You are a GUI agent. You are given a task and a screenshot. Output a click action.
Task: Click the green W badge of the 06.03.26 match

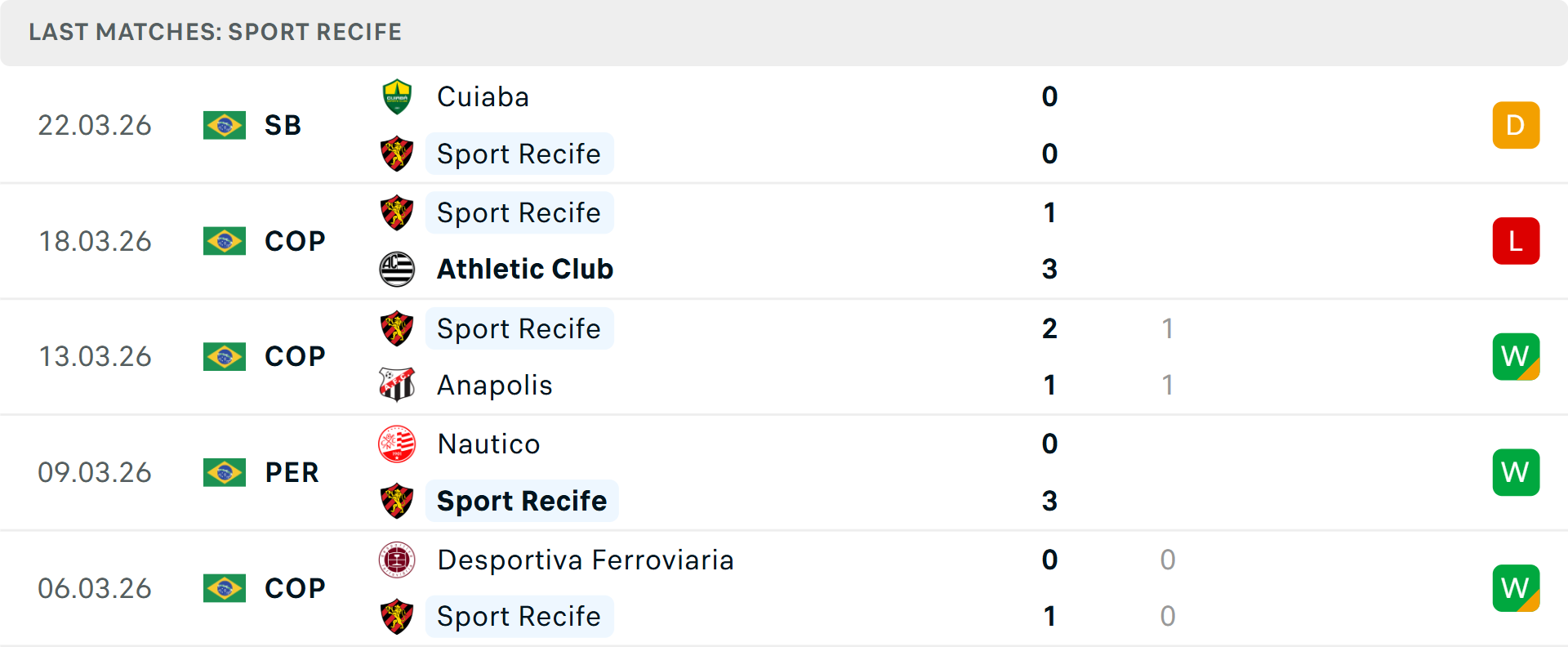tap(1516, 588)
